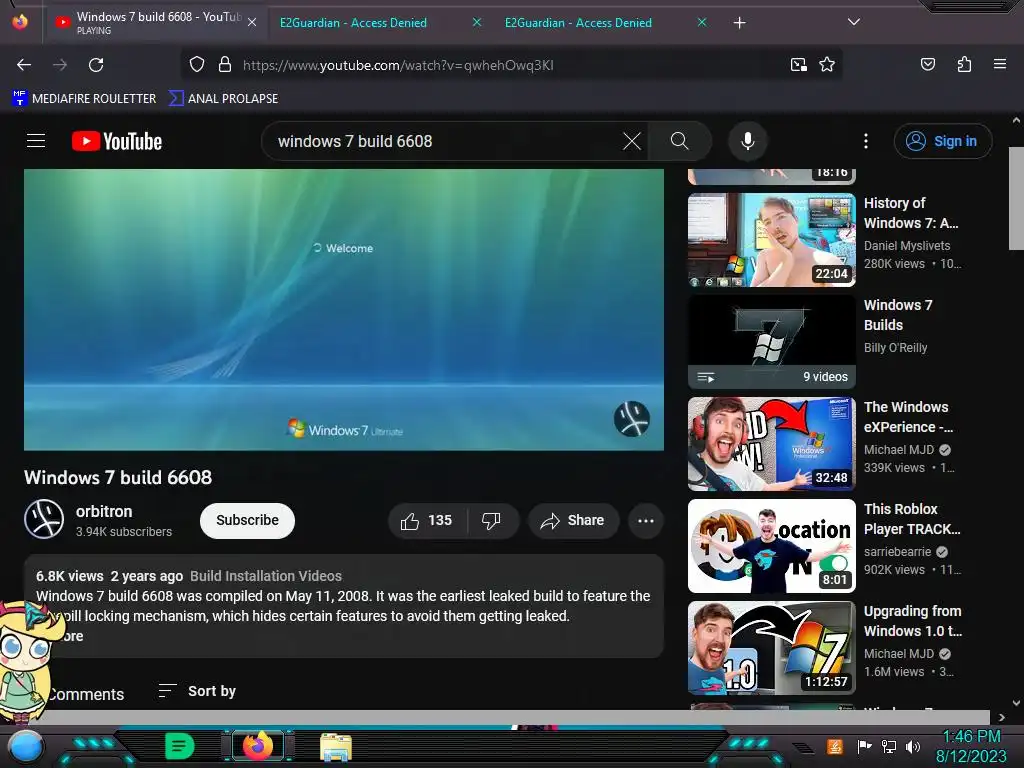This screenshot has width=1024, height=768.
Task: Open a new tab with plus
Action: coord(739,23)
